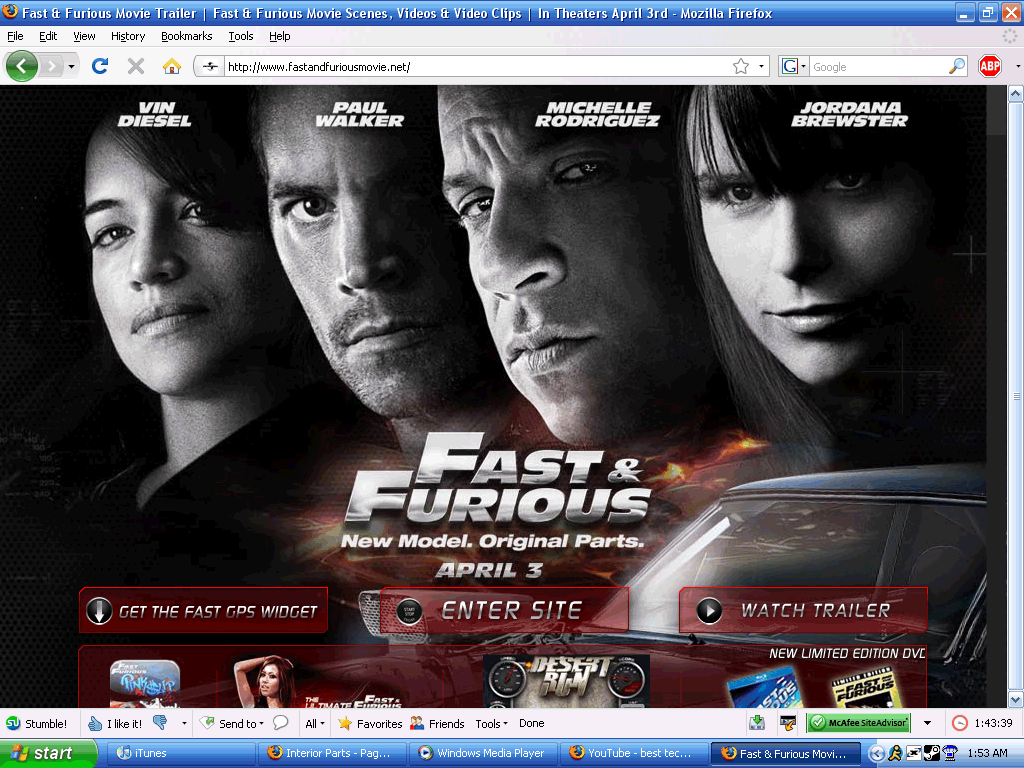Click in the Google search box
Image resolution: width=1024 pixels, height=768 pixels.
coord(878,67)
